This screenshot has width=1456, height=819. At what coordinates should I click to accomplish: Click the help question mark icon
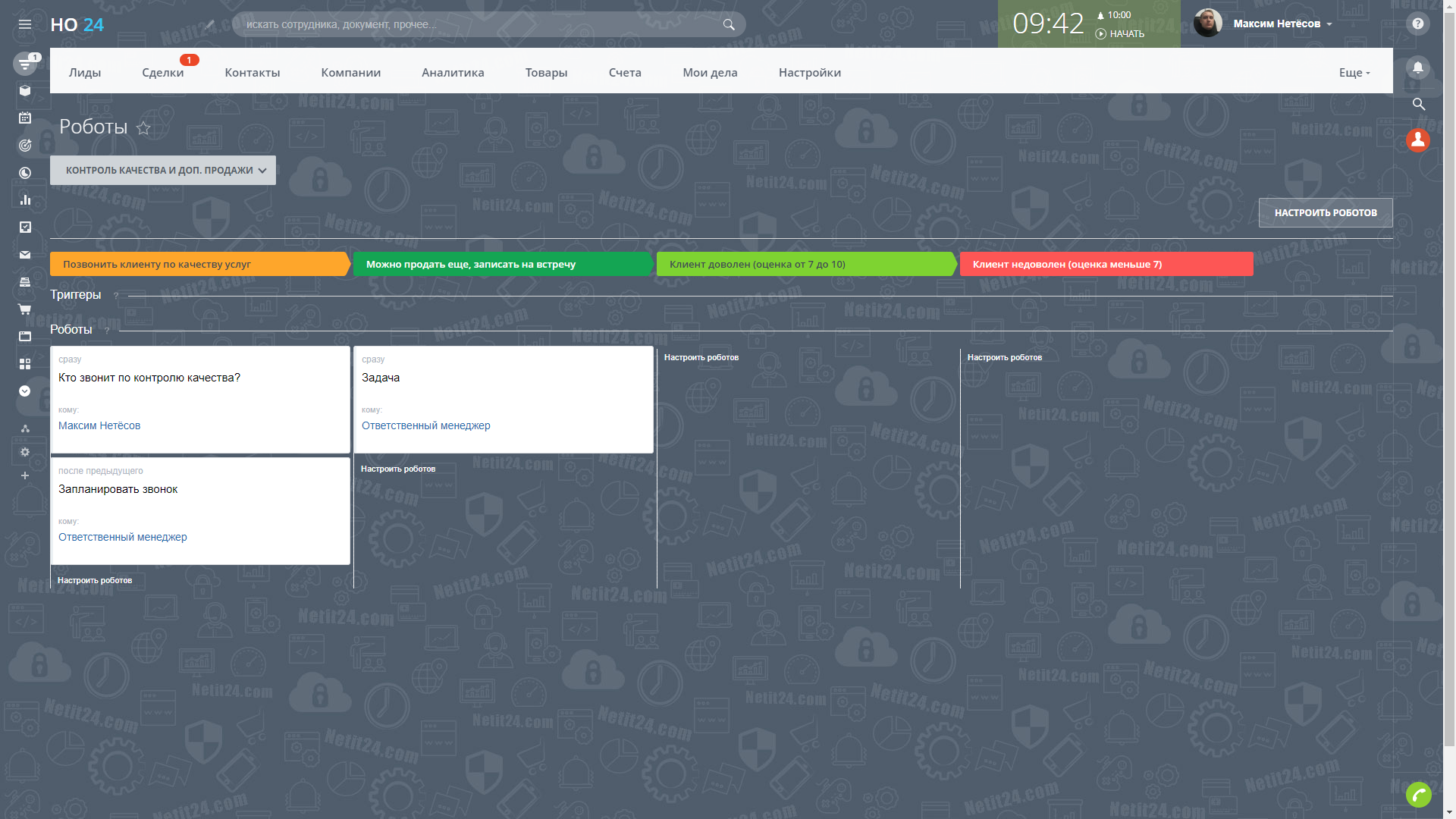[1417, 24]
